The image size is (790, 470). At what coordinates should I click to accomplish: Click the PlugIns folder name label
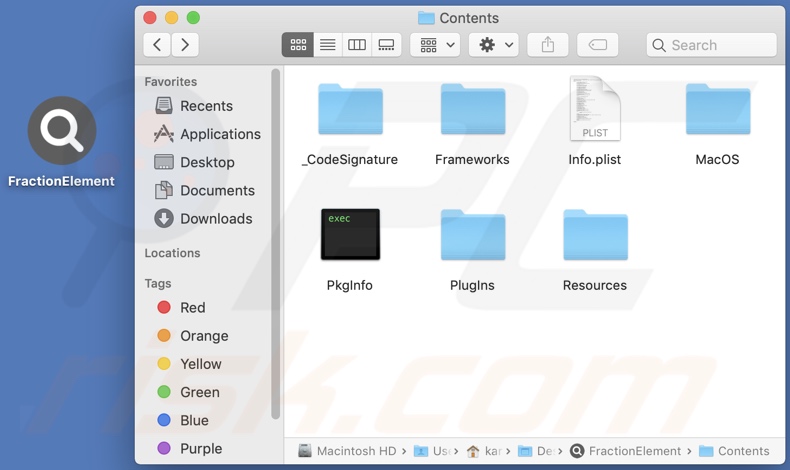[472, 285]
